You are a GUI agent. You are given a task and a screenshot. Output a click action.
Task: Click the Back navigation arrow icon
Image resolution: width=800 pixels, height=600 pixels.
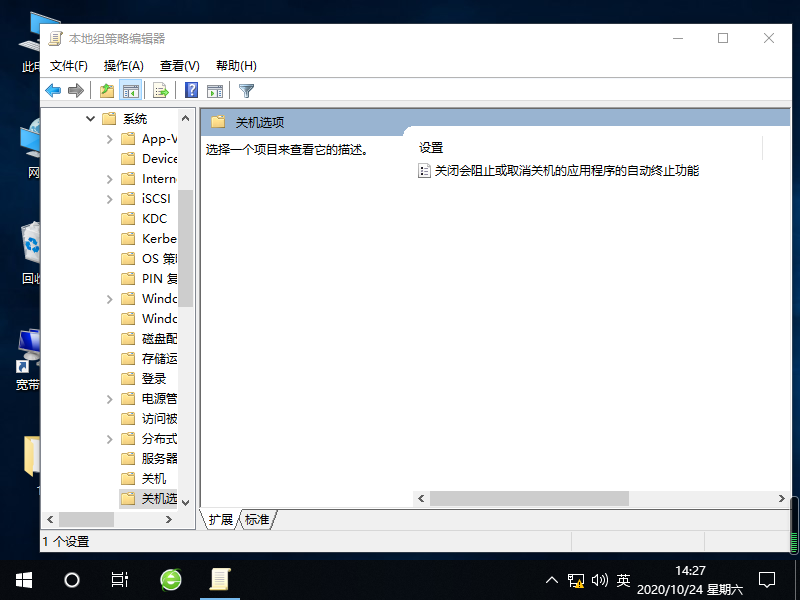(52, 90)
